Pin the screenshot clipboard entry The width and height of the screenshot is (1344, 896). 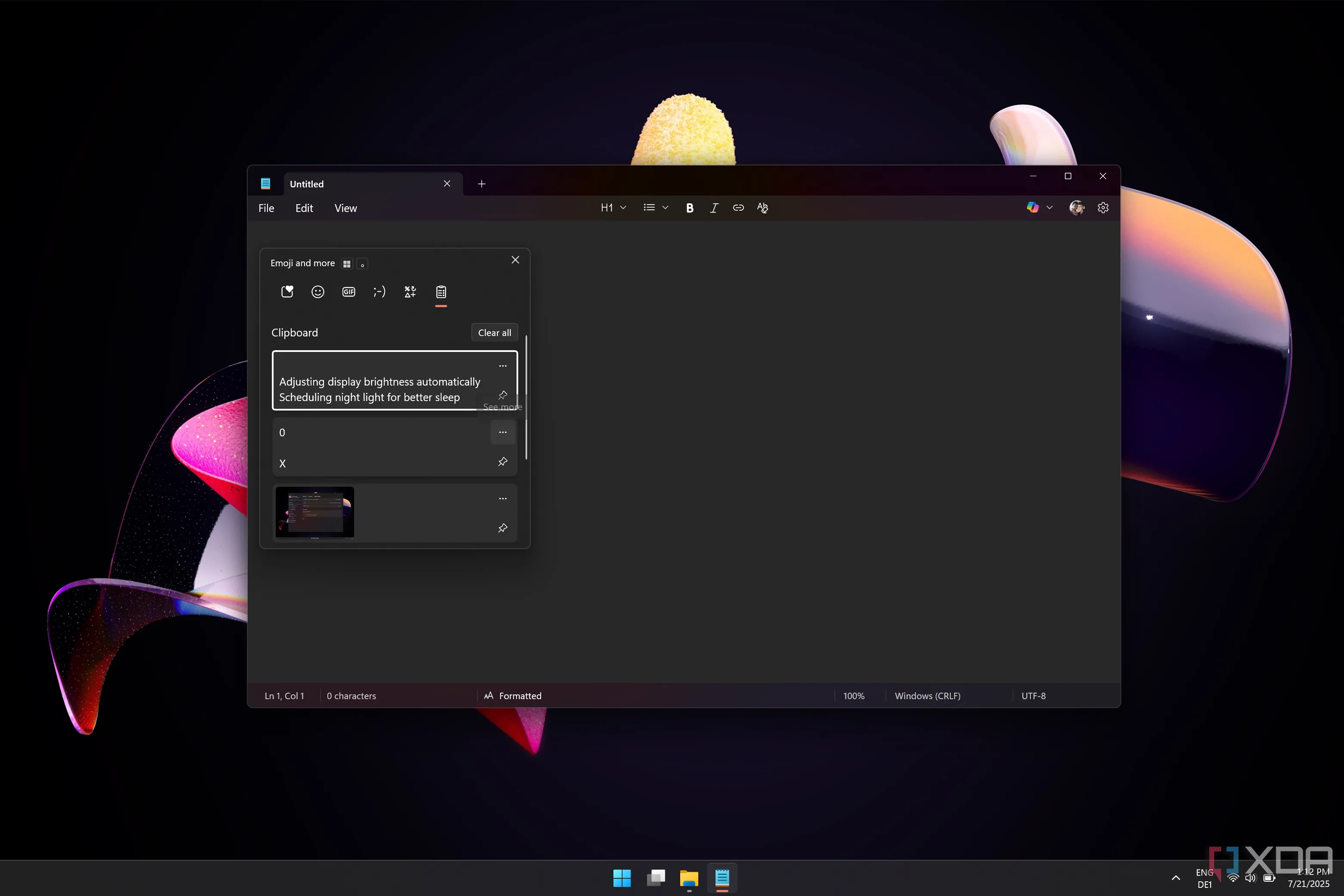click(x=502, y=528)
